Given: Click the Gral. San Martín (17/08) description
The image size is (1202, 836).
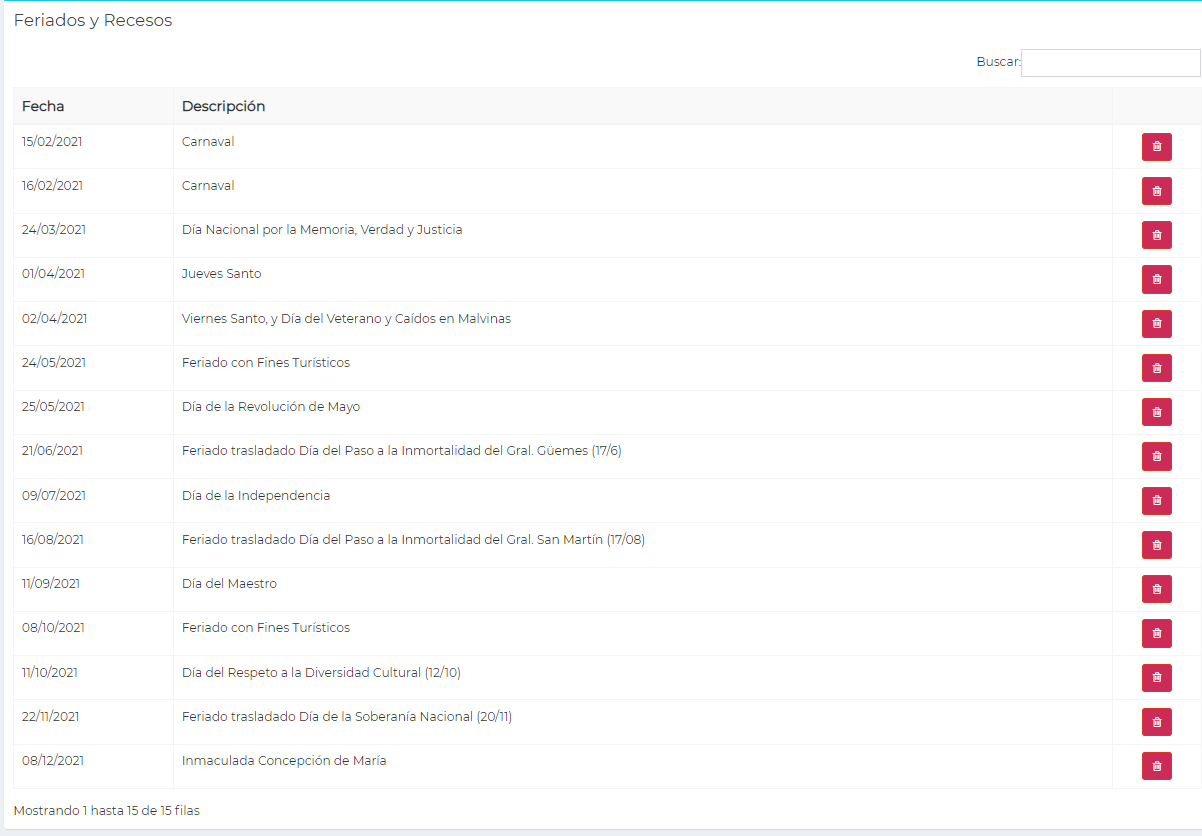Looking at the screenshot, I should point(414,540).
